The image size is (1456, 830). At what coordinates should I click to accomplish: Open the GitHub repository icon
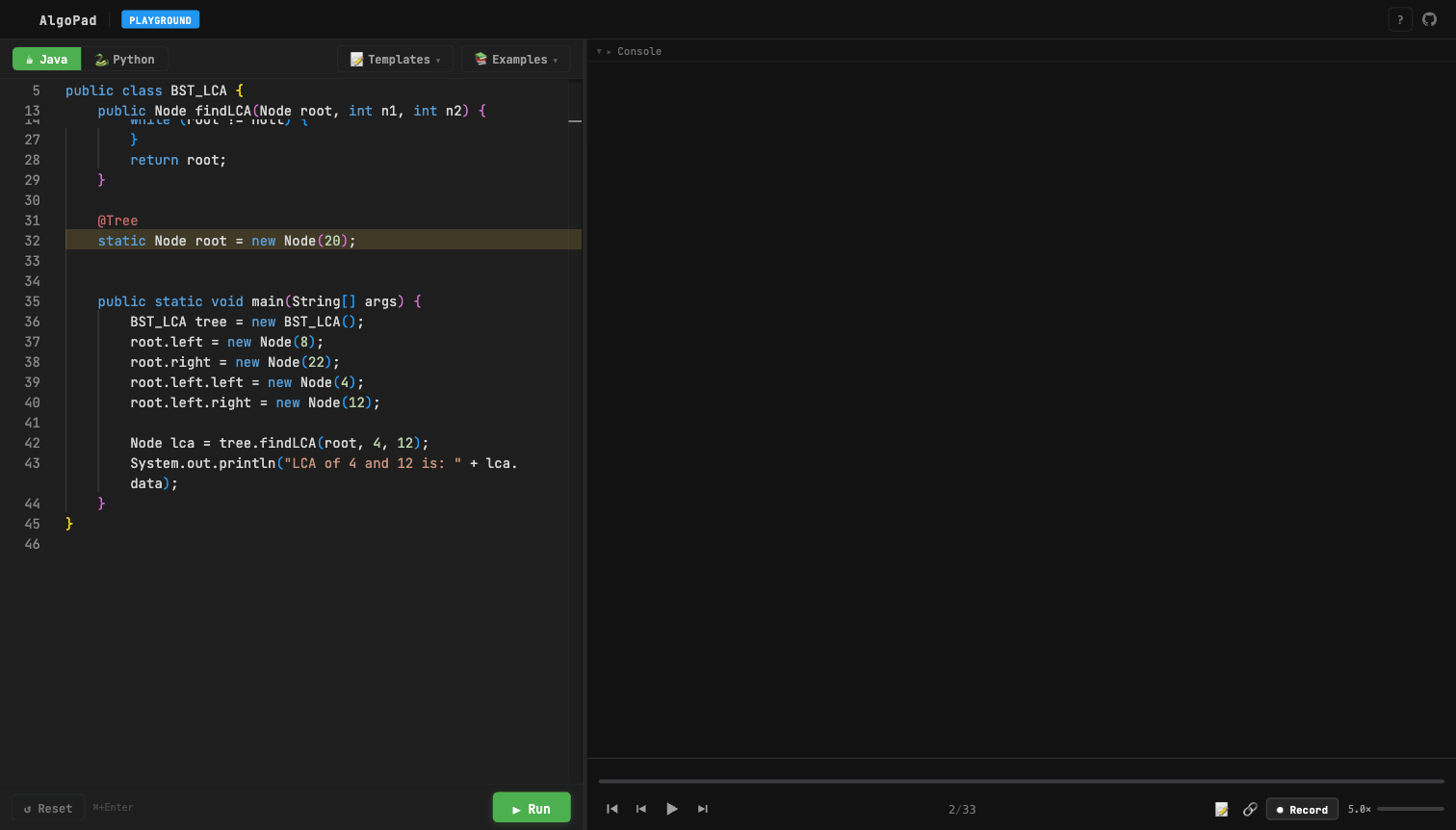click(1430, 19)
